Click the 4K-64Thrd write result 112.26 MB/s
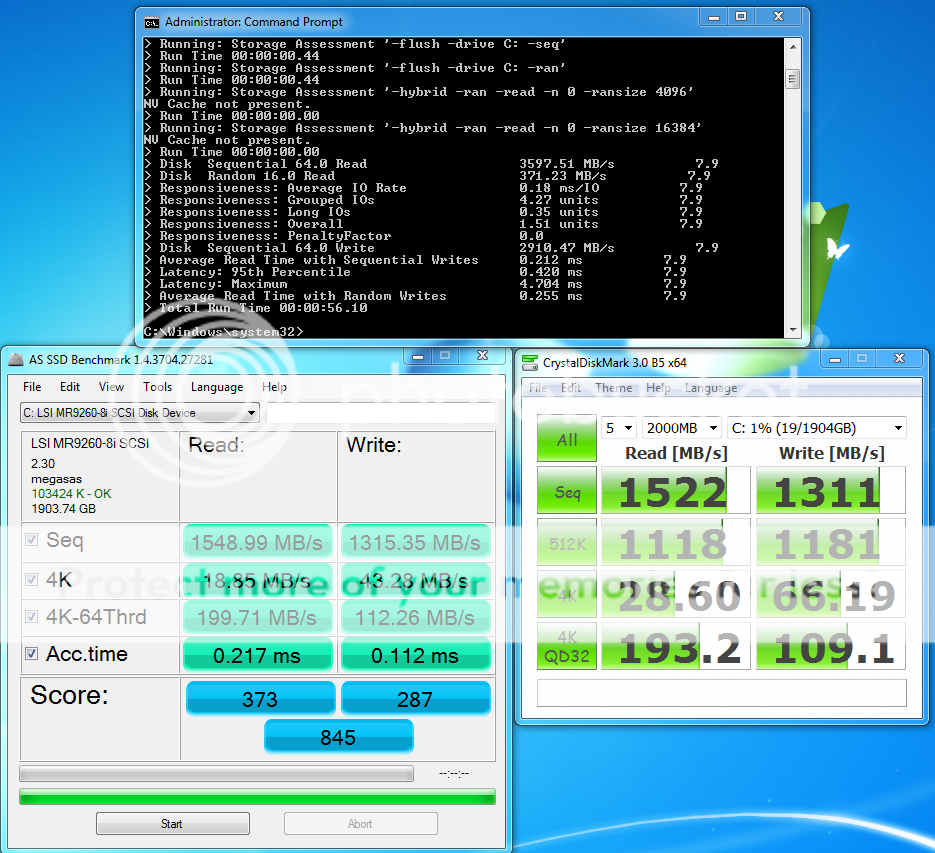935x853 pixels. (416, 617)
